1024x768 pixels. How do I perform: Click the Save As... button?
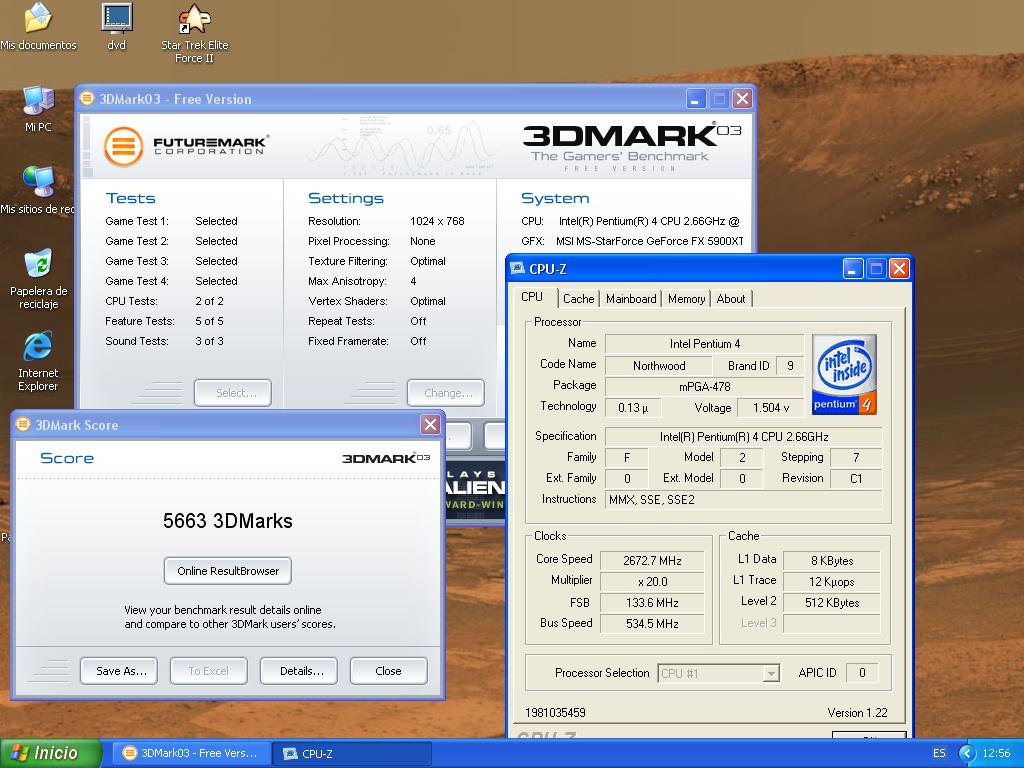tap(121, 671)
